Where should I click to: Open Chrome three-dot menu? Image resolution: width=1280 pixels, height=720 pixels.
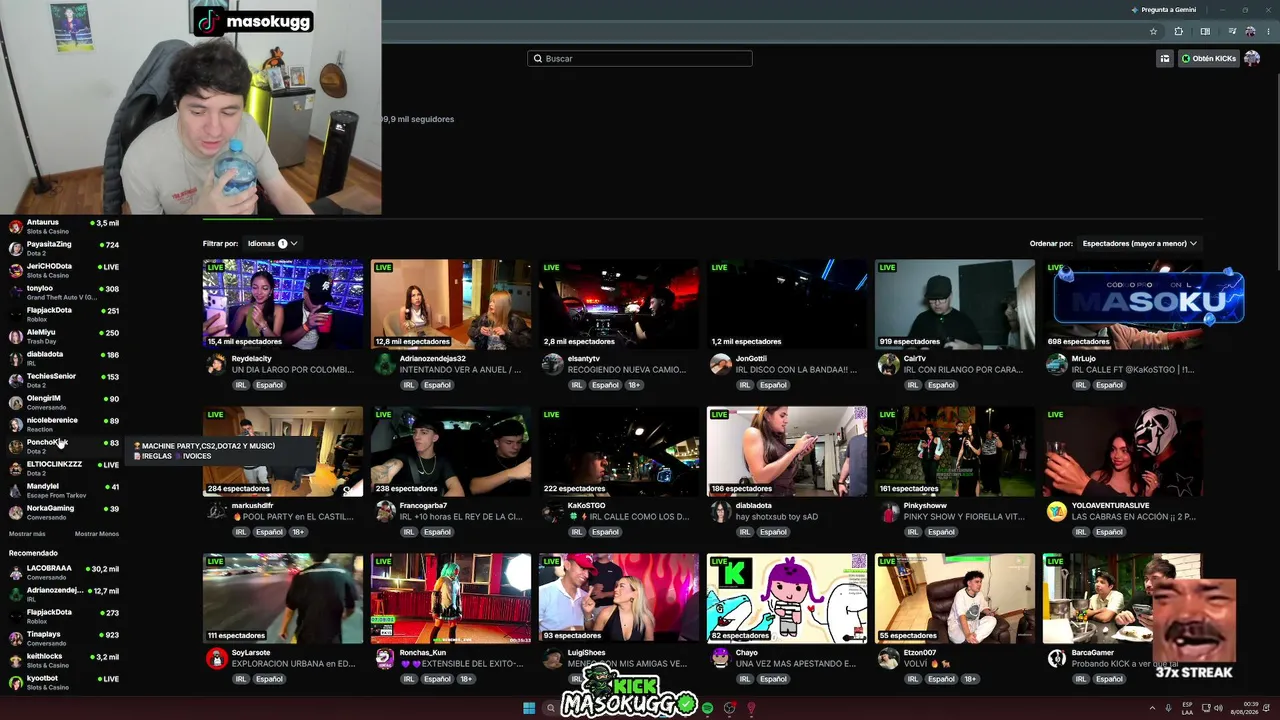coord(1268,31)
